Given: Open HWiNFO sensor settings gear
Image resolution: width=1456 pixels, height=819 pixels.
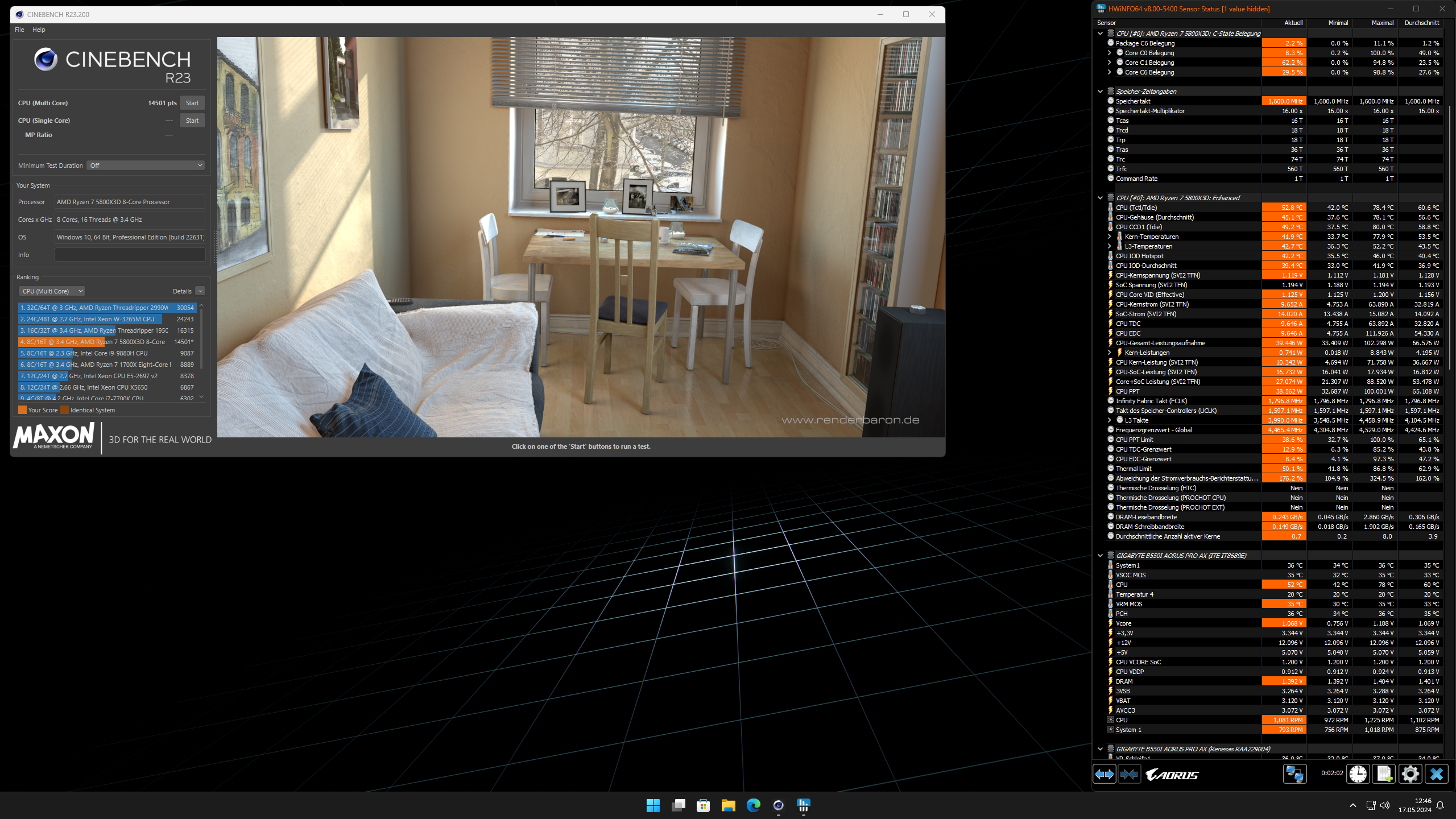Looking at the screenshot, I should pos(1410,774).
